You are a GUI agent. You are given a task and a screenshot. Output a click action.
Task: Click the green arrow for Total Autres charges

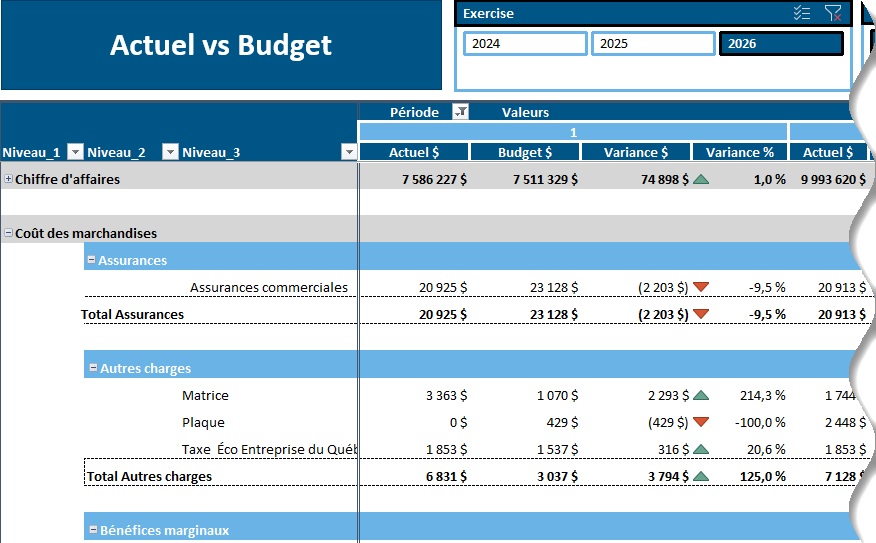coord(701,476)
